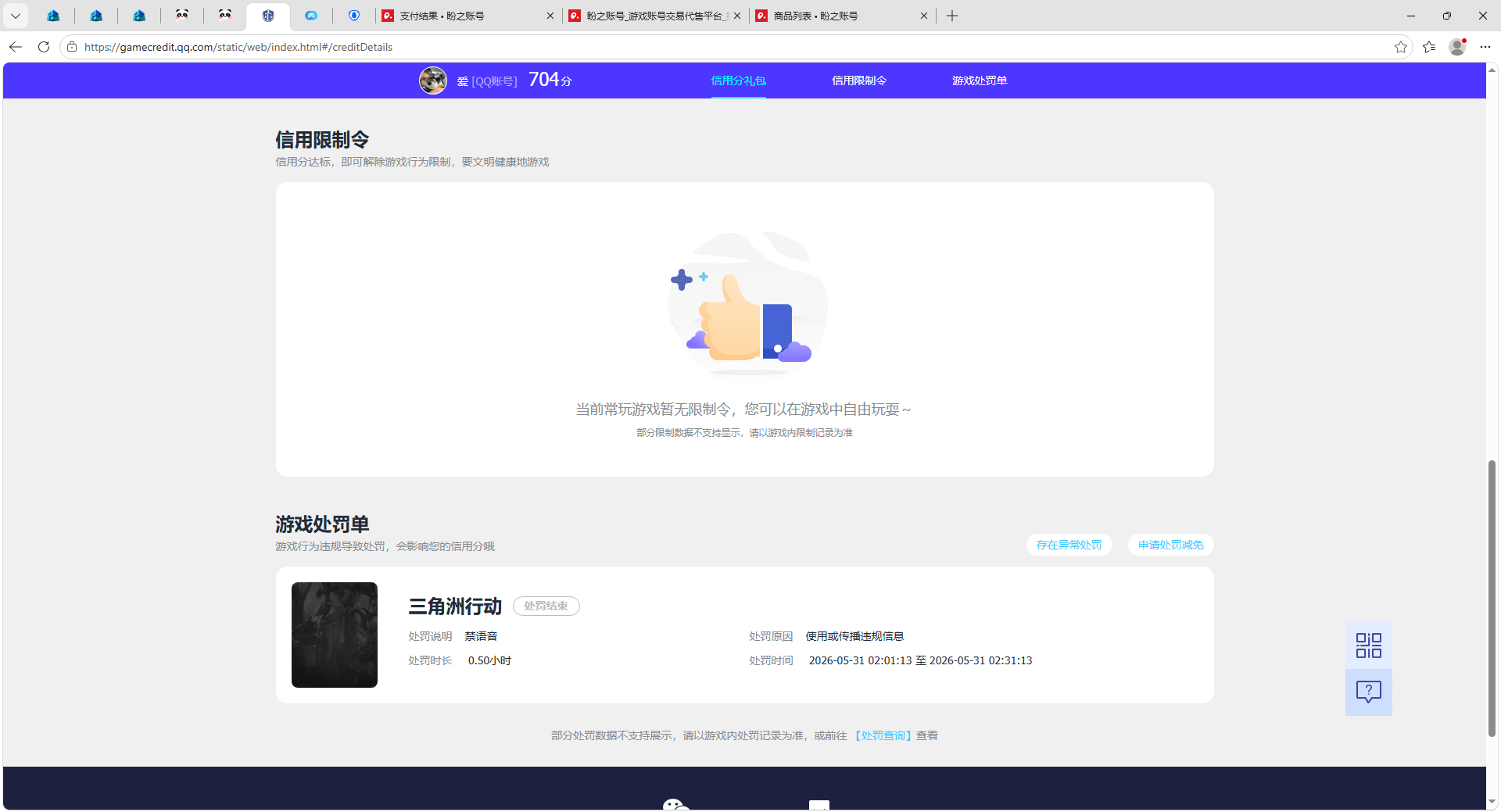Switch to 盼之账号_游戏账号交易代售平台 tab
This screenshot has width=1501, height=812.
pyautogui.click(x=655, y=16)
